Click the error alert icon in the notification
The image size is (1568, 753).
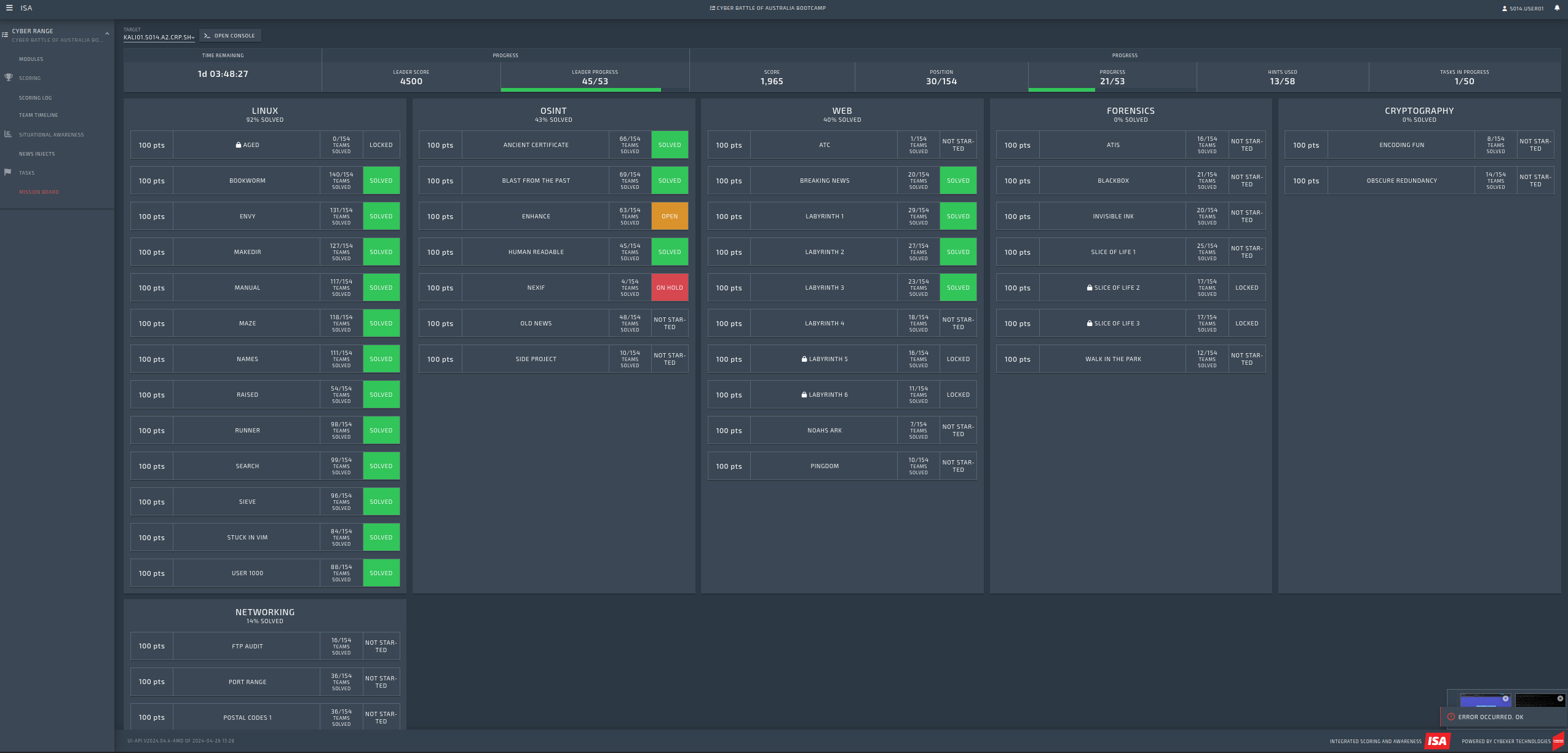click(x=1451, y=717)
